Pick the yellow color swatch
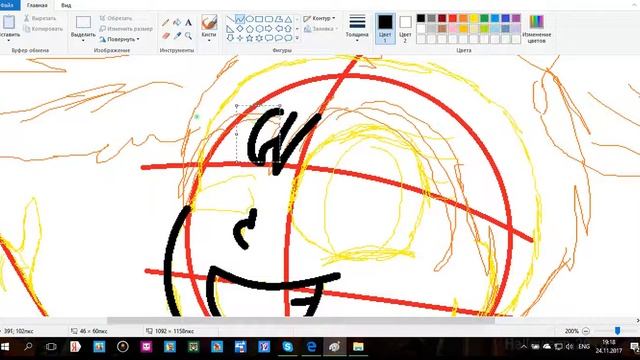The height and width of the screenshot is (360, 640). (x=474, y=18)
